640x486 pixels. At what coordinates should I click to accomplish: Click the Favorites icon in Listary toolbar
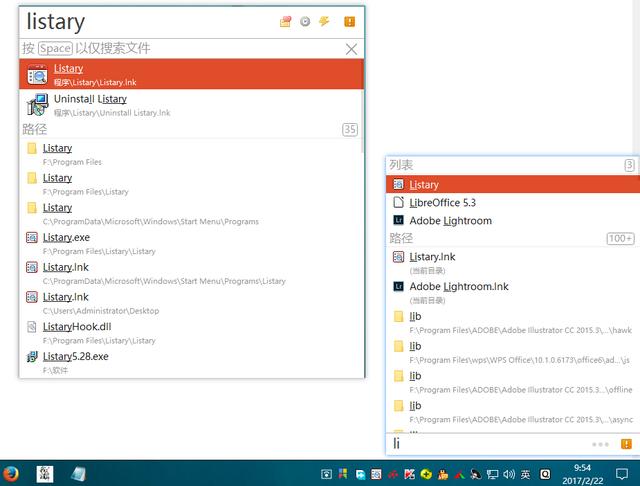(286, 21)
